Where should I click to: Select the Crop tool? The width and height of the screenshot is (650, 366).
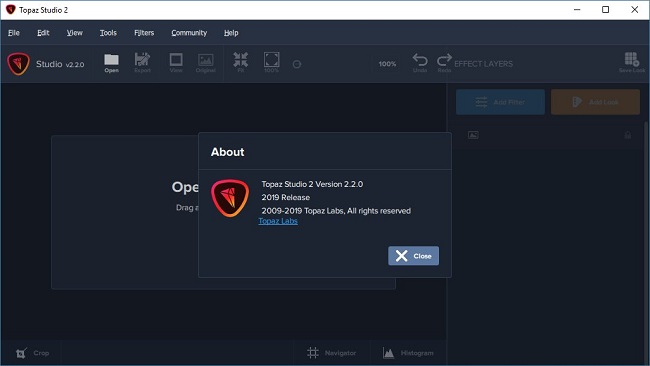point(32,353)
